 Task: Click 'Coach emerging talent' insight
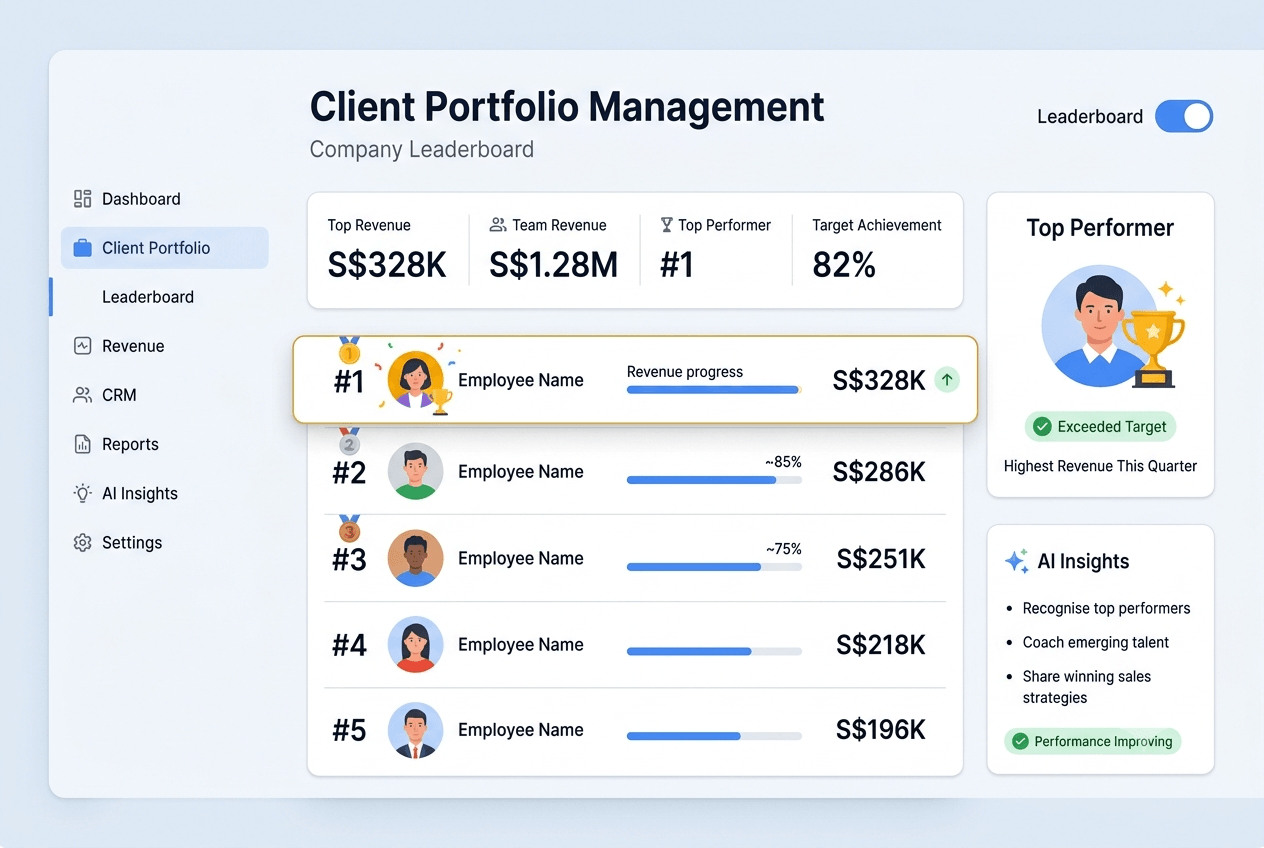(x=1095, y=642)
